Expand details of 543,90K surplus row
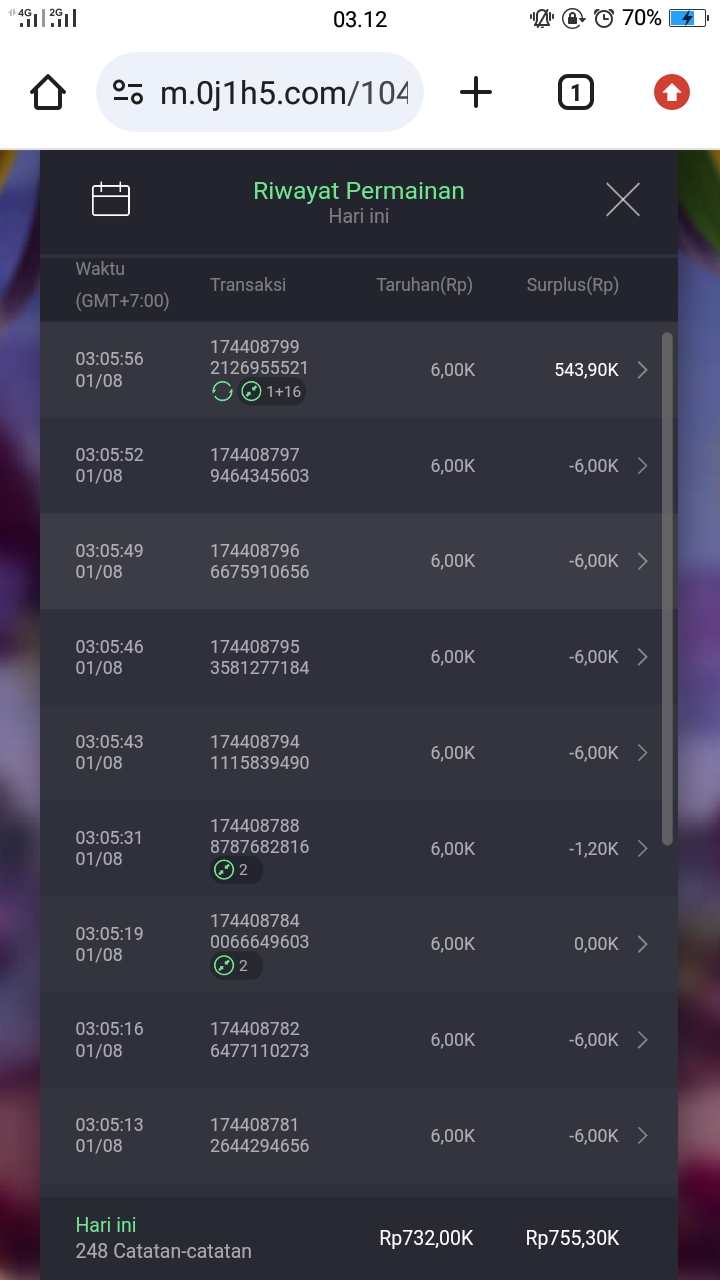Viewport: 720px width, 1280px height. point(643,370)
